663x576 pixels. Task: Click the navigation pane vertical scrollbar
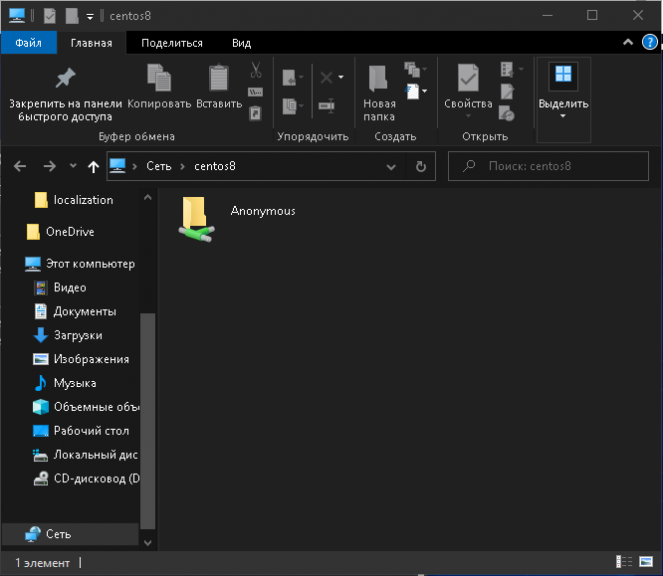[148, 420]
